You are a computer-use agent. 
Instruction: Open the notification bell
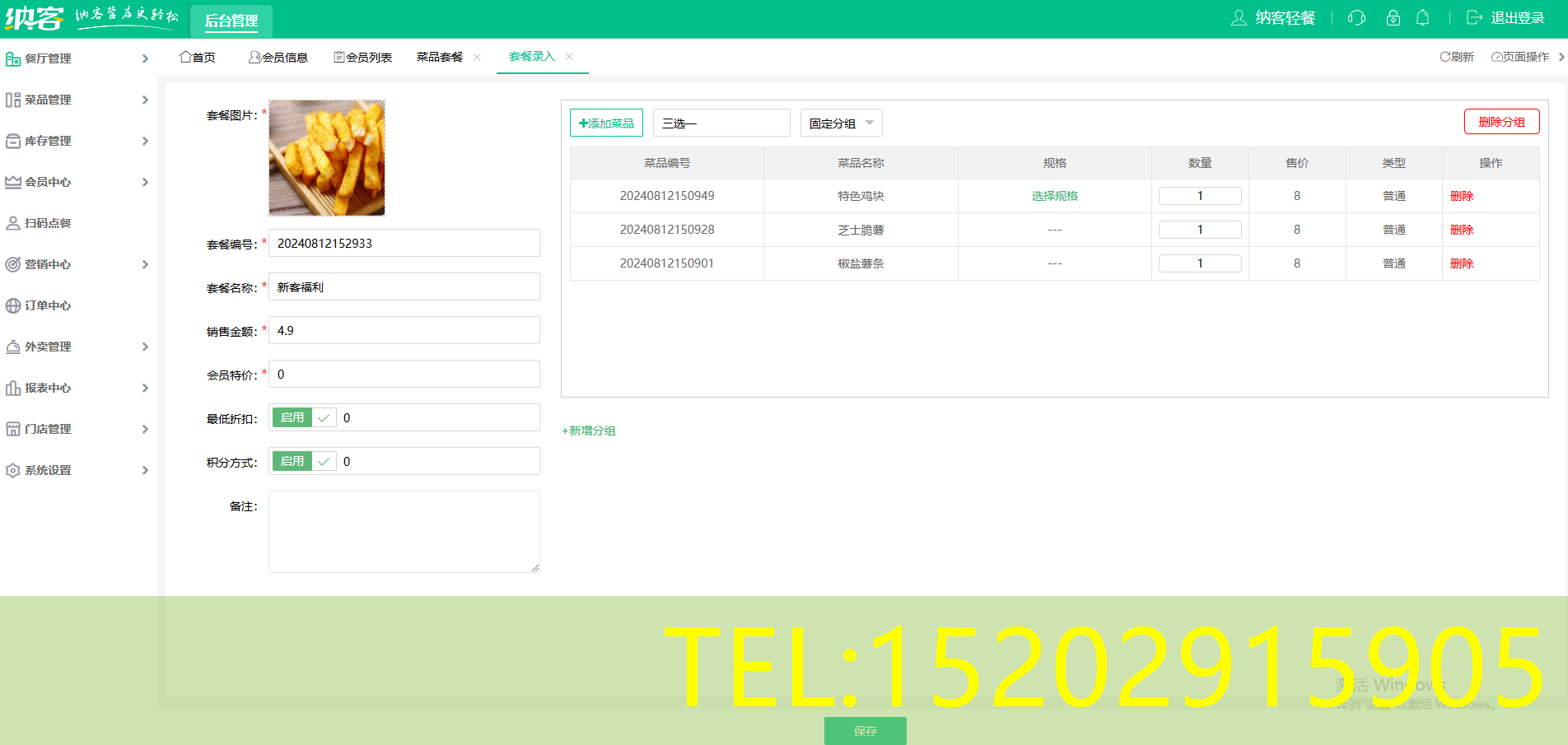click(1422, 18)
